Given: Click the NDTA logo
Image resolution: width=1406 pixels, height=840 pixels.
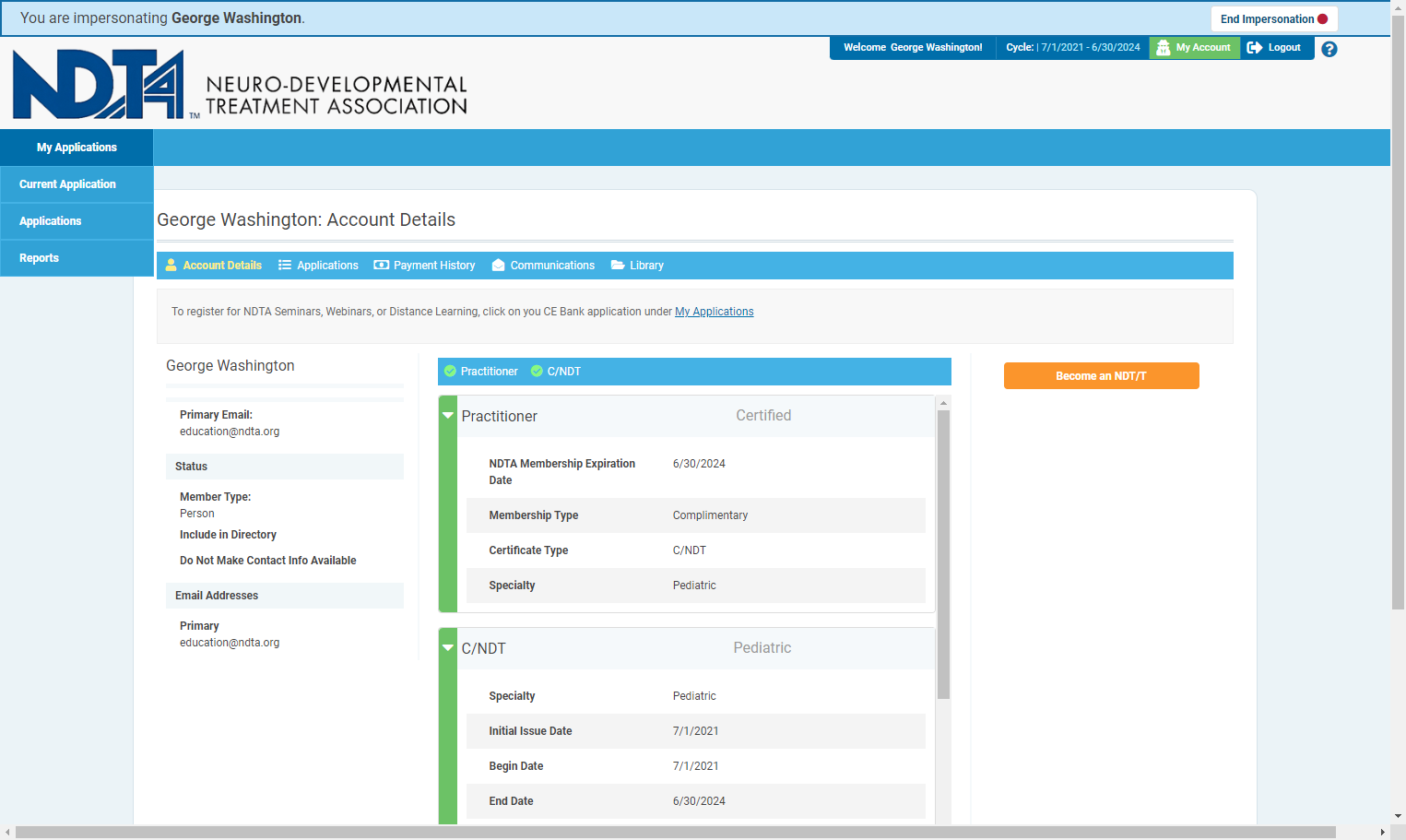Looking at the screenshot, I should [x=241, y=84].
